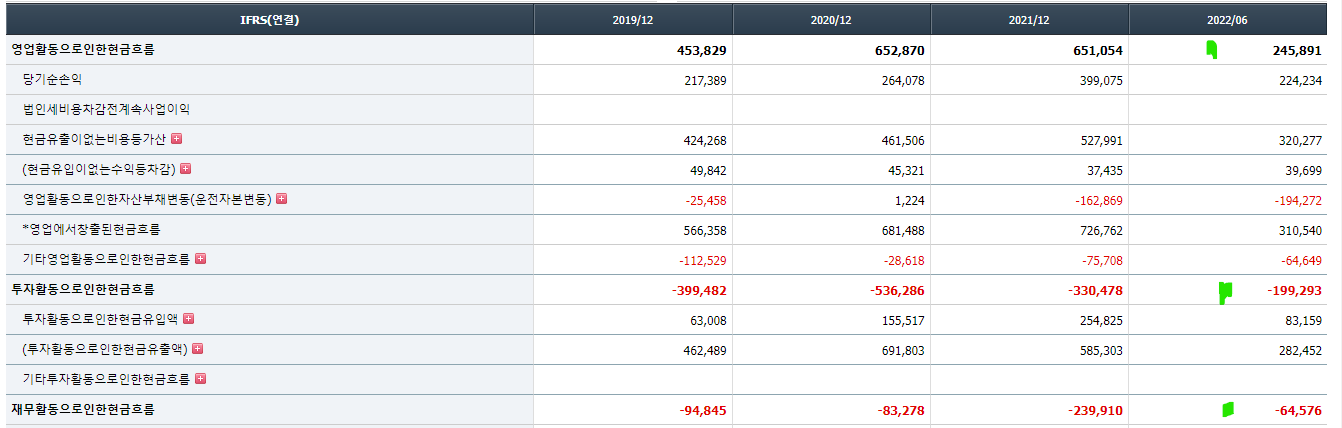
Task: Expand the 현금유출이없는비용등가산 row plus icon
Action: (x=177, y=139)
